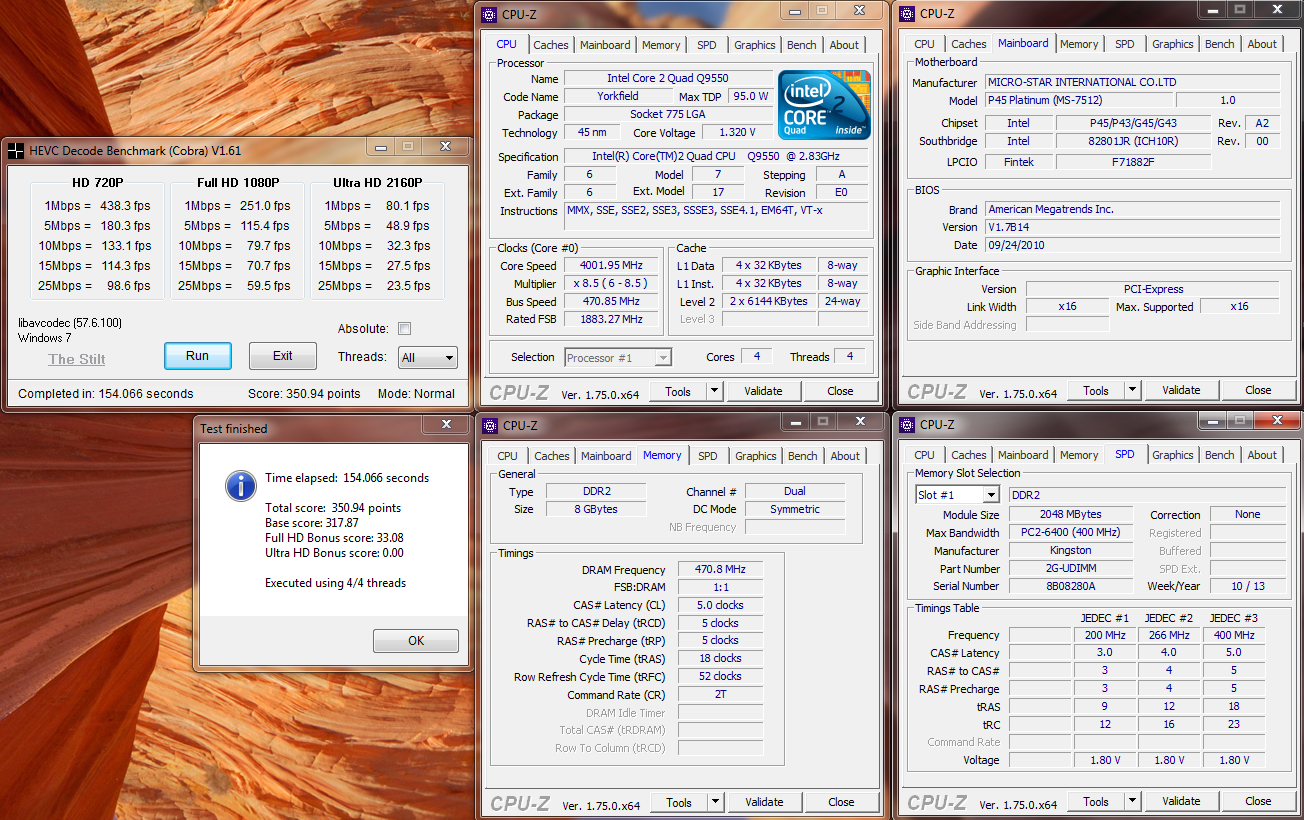
Task: Open Caches tab in CPU-Z window showing CPU tab
Action: point(551,45)
